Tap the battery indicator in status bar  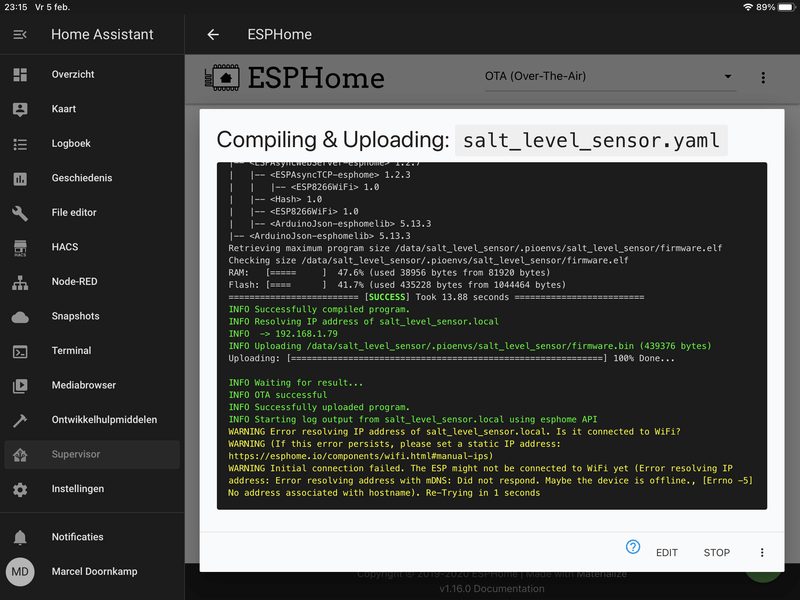[x=786, y=7]
